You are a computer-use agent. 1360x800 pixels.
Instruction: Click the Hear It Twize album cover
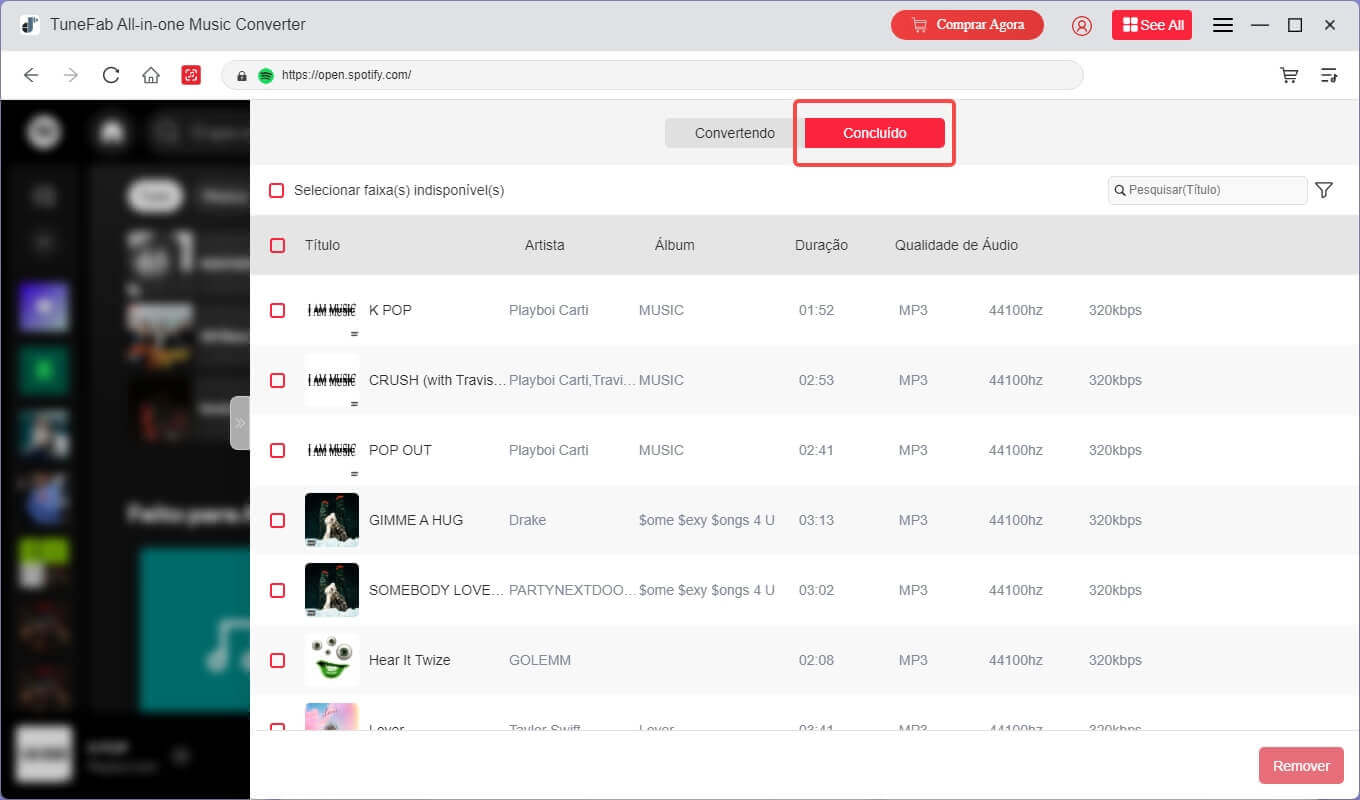[332, 660]
